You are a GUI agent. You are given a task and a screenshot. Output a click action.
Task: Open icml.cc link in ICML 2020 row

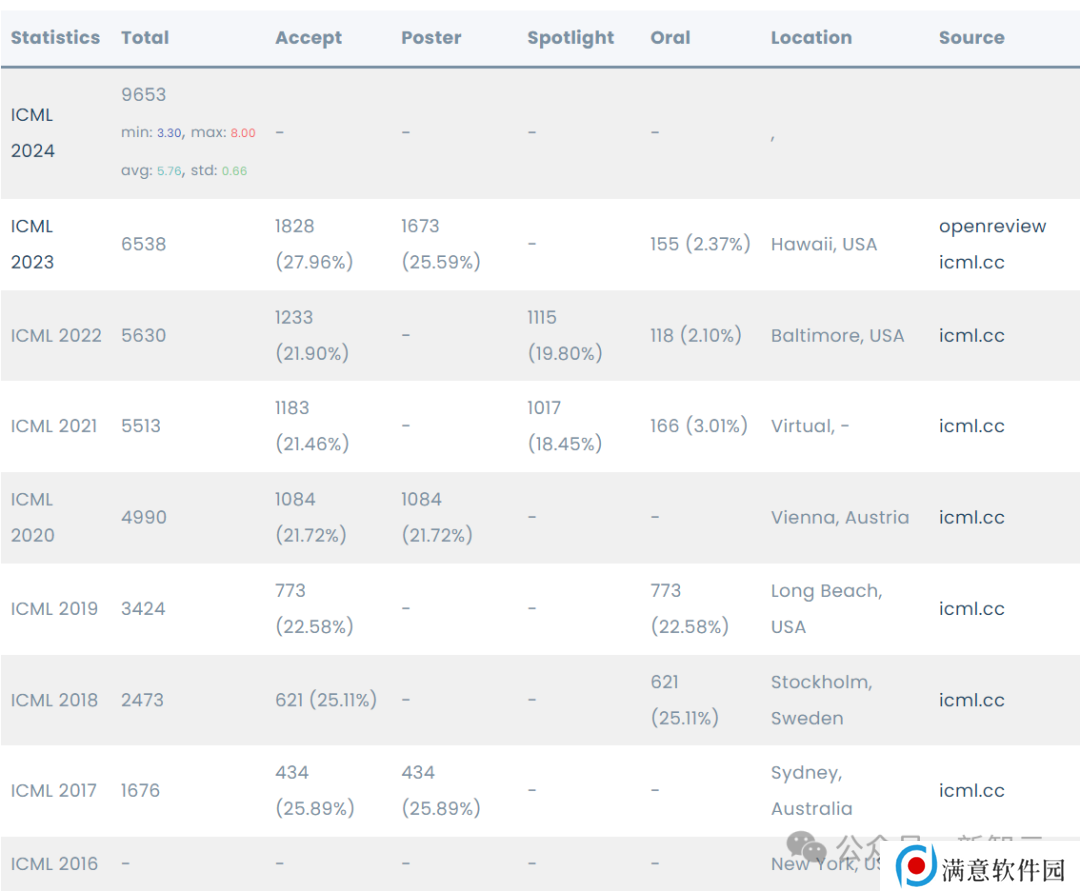click(971, 517)
